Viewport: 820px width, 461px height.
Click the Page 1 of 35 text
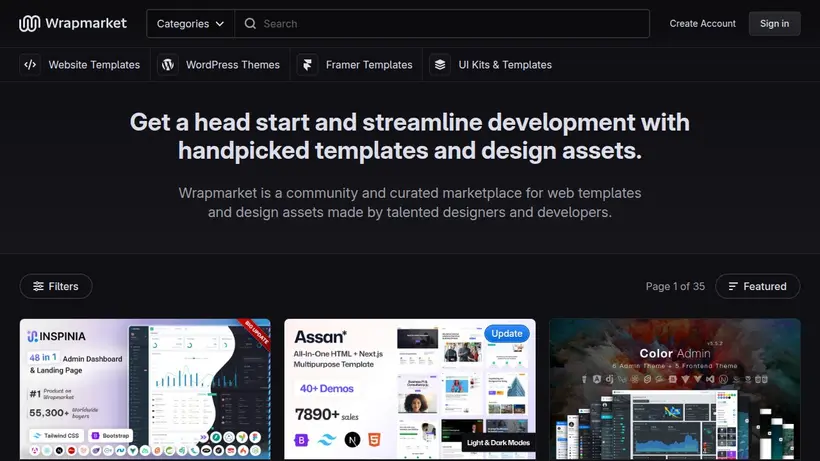point(675,286)
